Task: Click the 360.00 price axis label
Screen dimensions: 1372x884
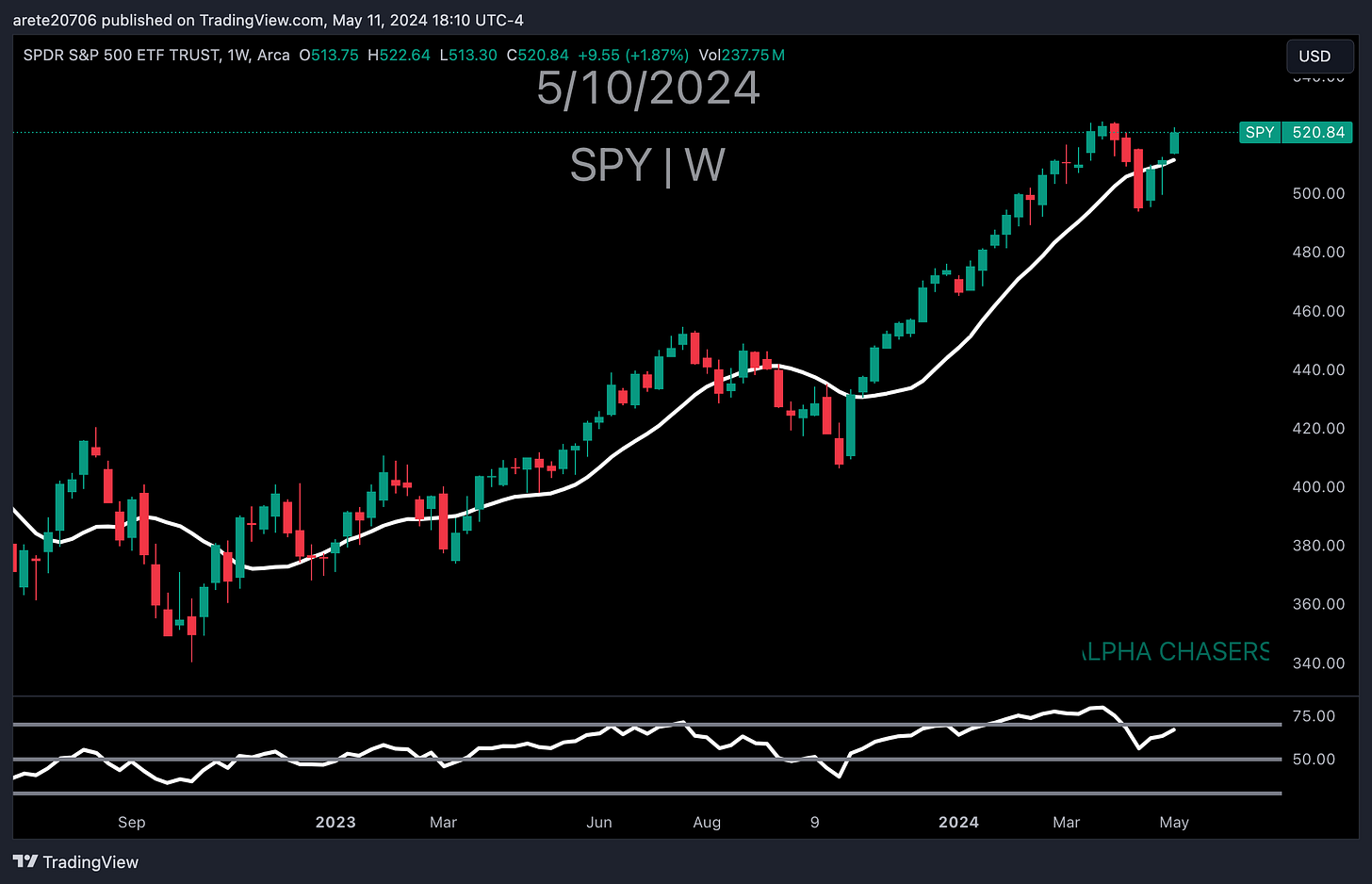Action: click(1318, 604)
